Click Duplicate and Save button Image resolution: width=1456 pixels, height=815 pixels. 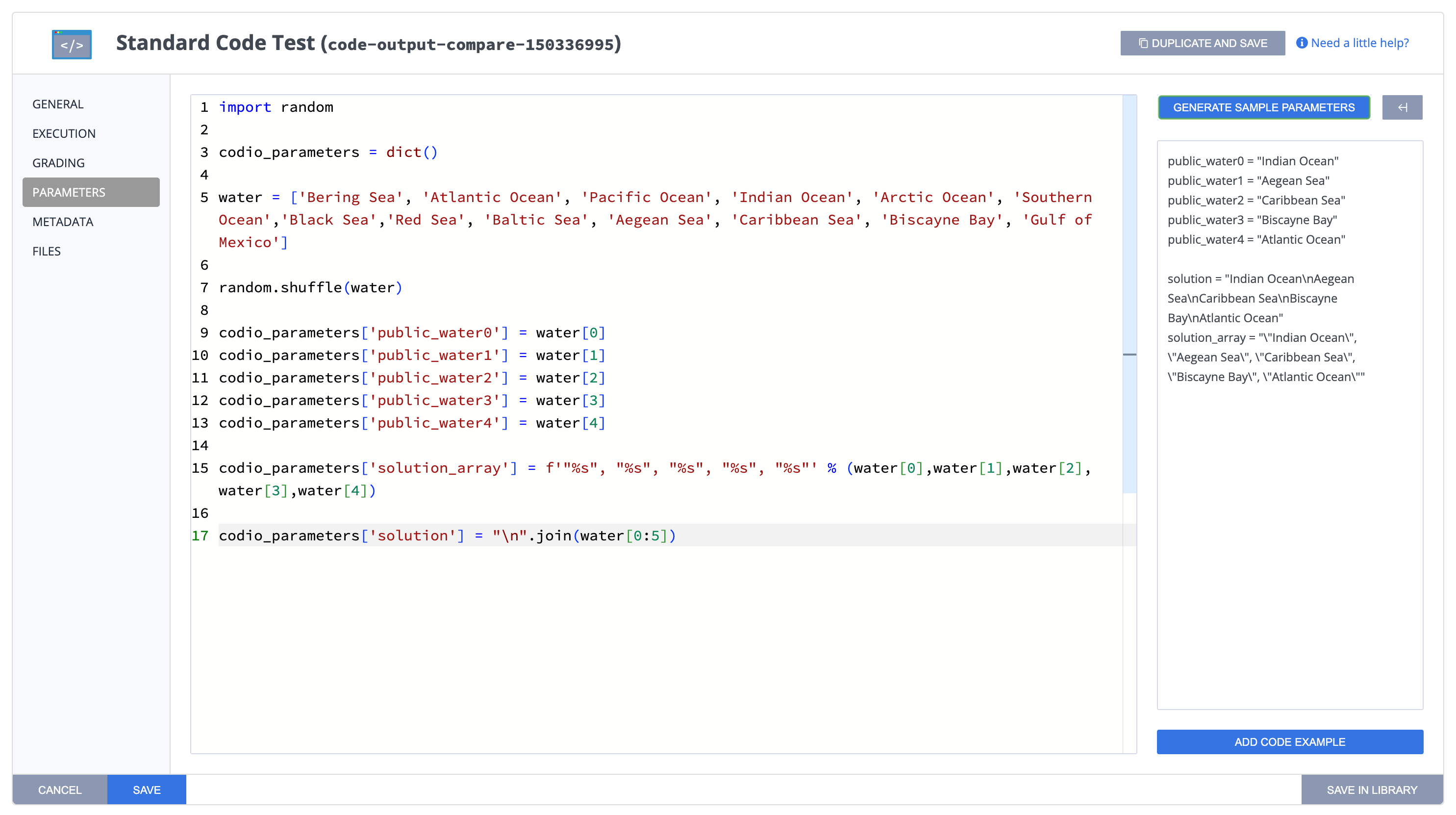click(1202, 43)
